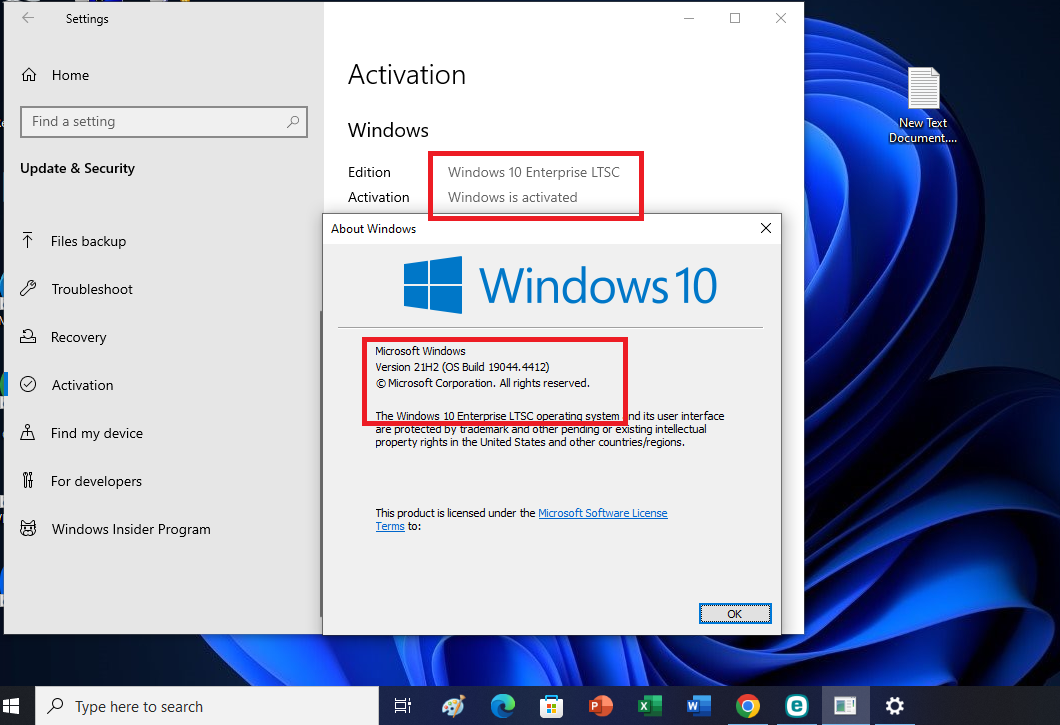
Task: Open Find my device settings
Action: 97,434
